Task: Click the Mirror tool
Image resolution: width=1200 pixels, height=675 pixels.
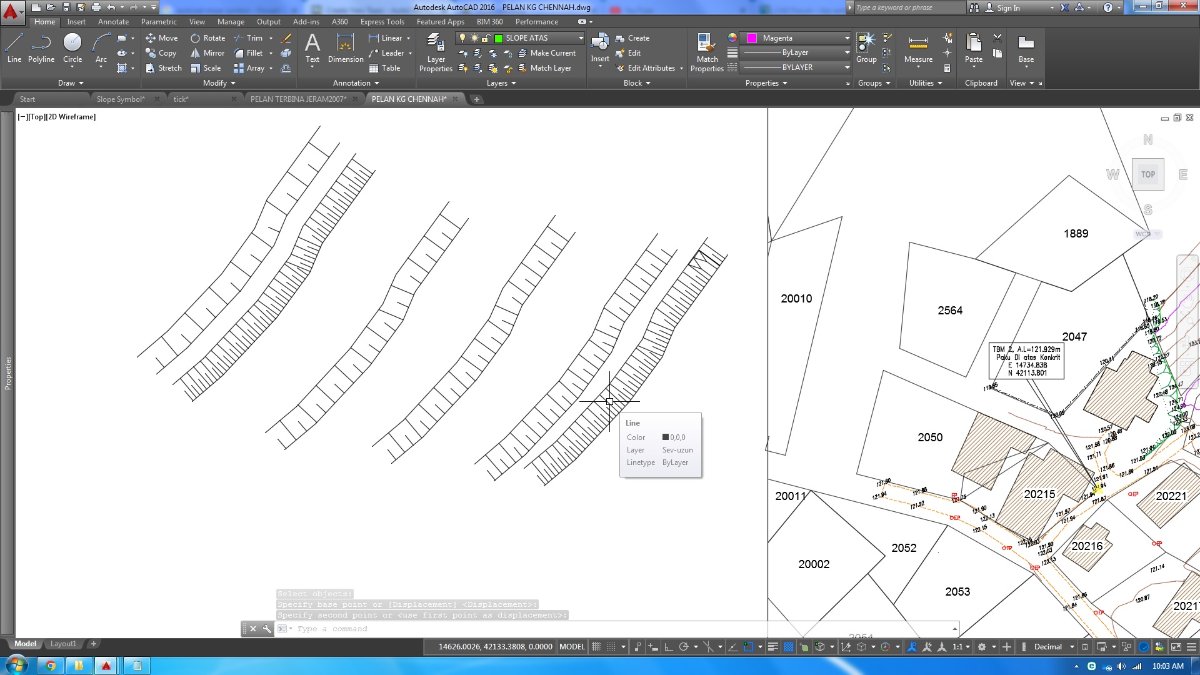Action: pyautogui.click(x=208, y=53)
